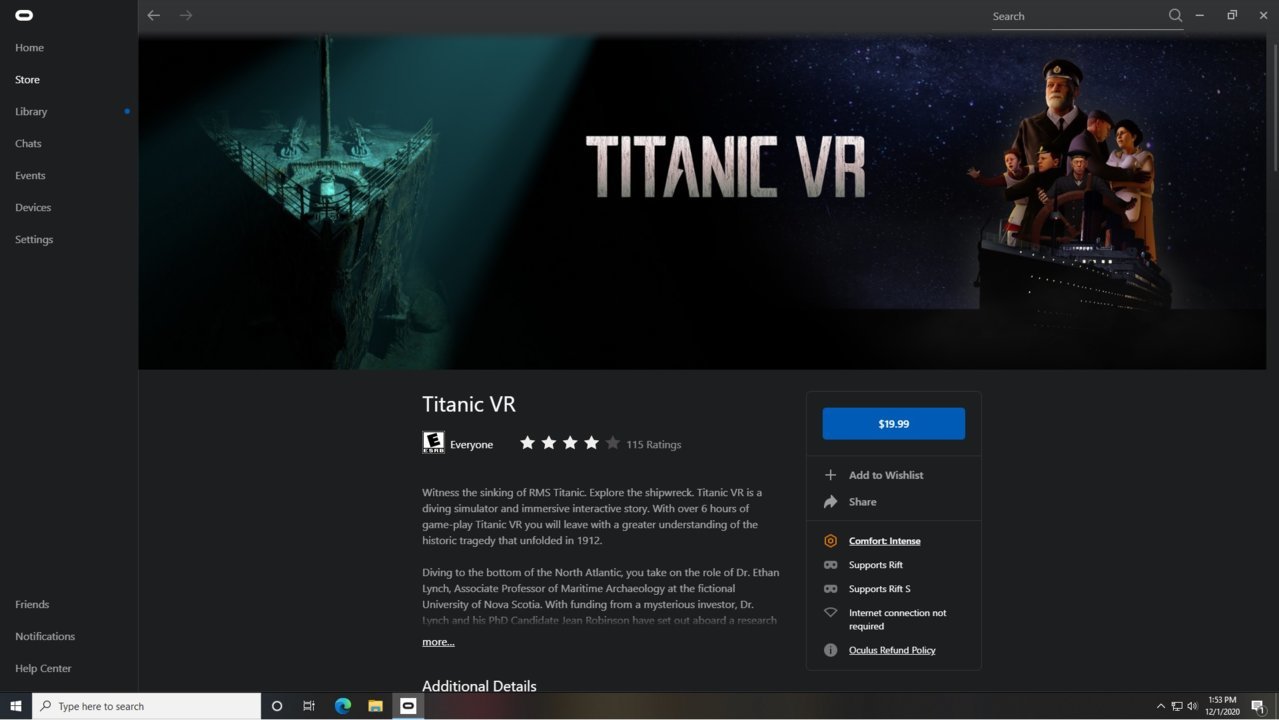Click the Windows taskbar search box
The height and width of the screenshot is (720, 1279).
click(x=147, y=706)
